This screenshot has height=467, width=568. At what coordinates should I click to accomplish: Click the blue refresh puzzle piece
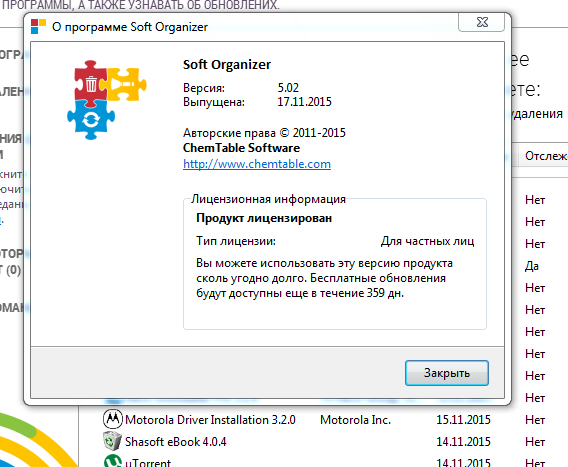pos(91,120)
